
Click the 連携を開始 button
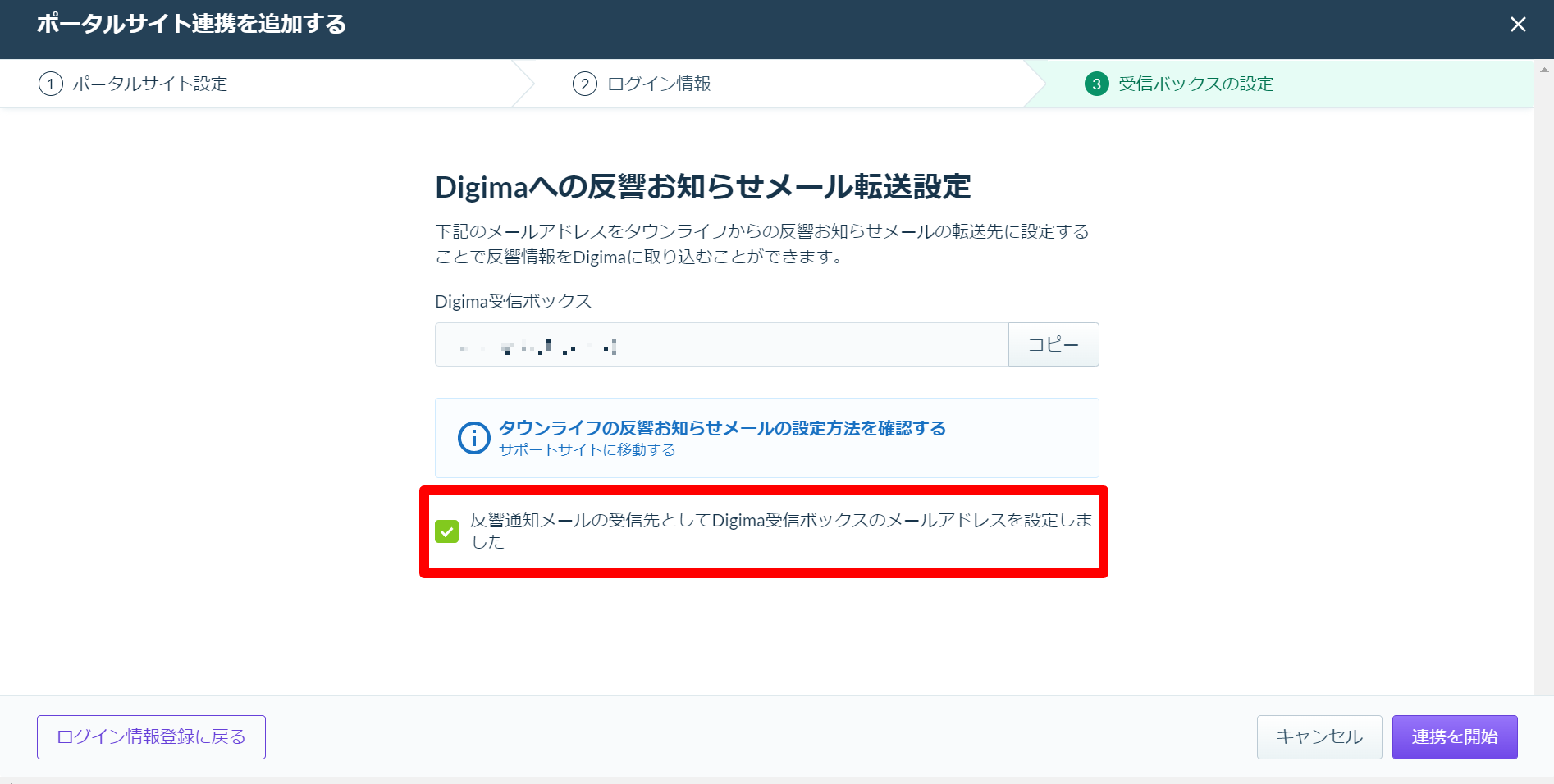(1455, 737)
